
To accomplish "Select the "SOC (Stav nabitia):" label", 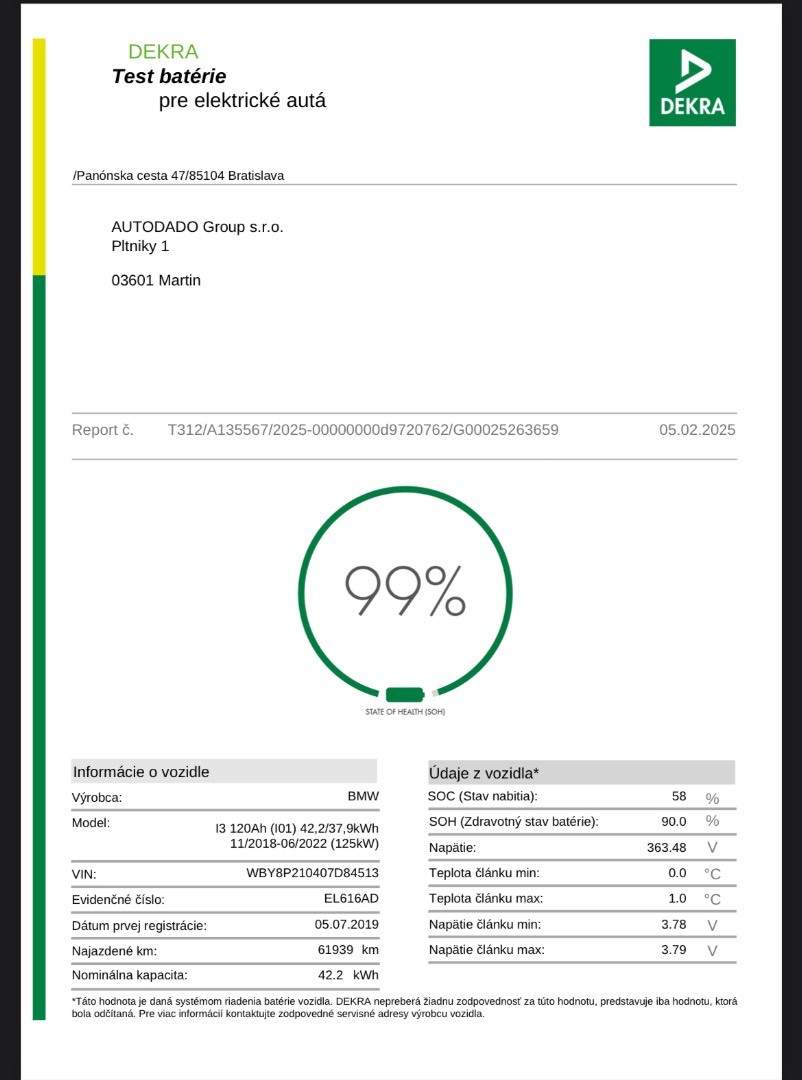I will point(482,797).
